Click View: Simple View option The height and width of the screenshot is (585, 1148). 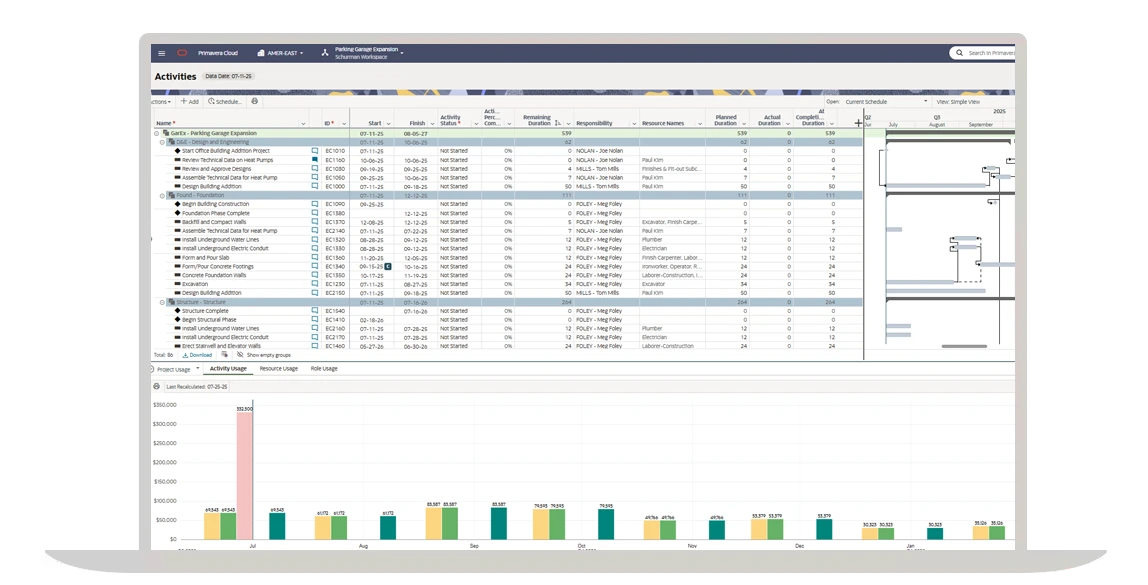pos(958,100)
